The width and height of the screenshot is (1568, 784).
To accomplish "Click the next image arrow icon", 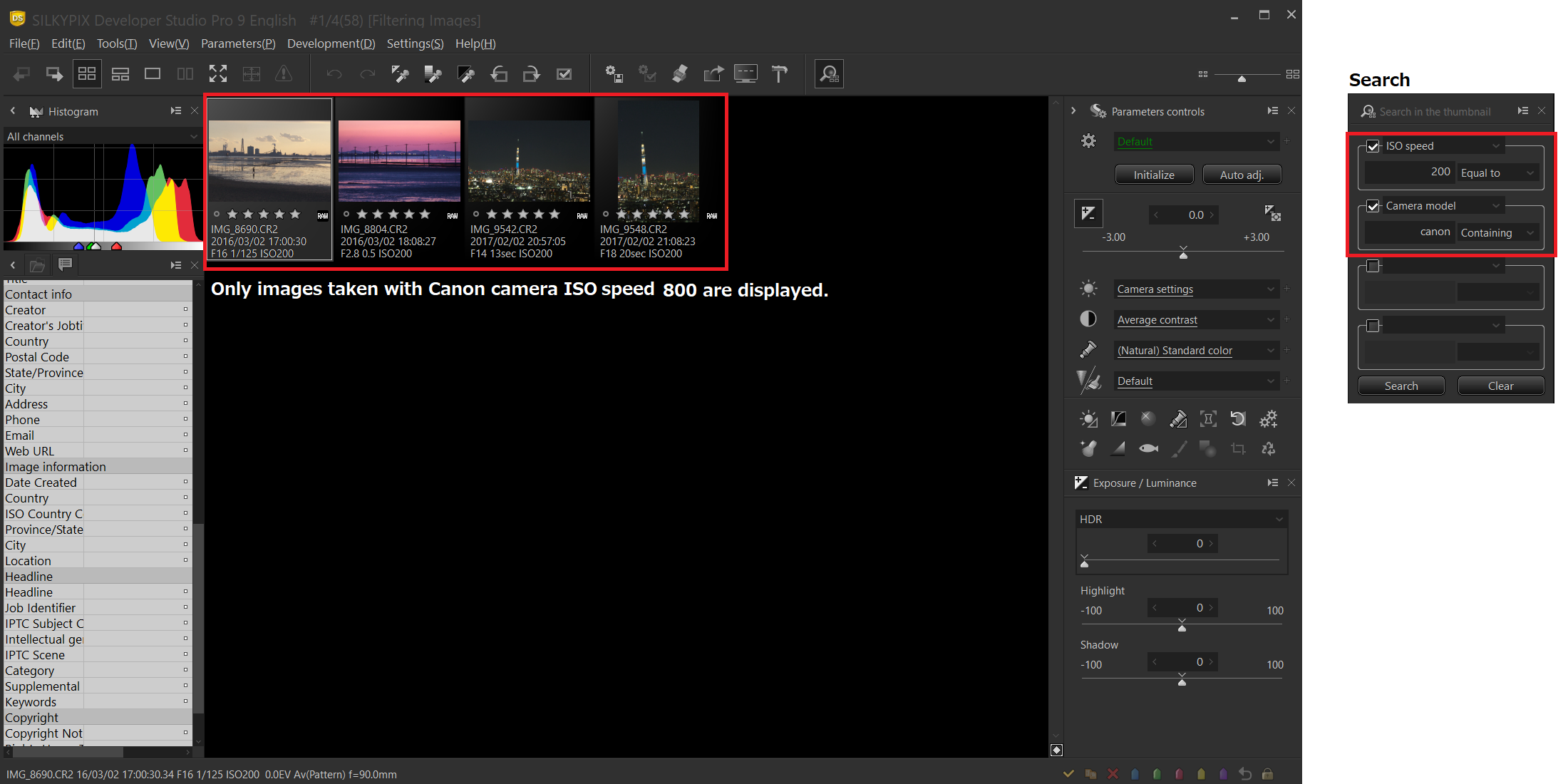I will 54,74.
